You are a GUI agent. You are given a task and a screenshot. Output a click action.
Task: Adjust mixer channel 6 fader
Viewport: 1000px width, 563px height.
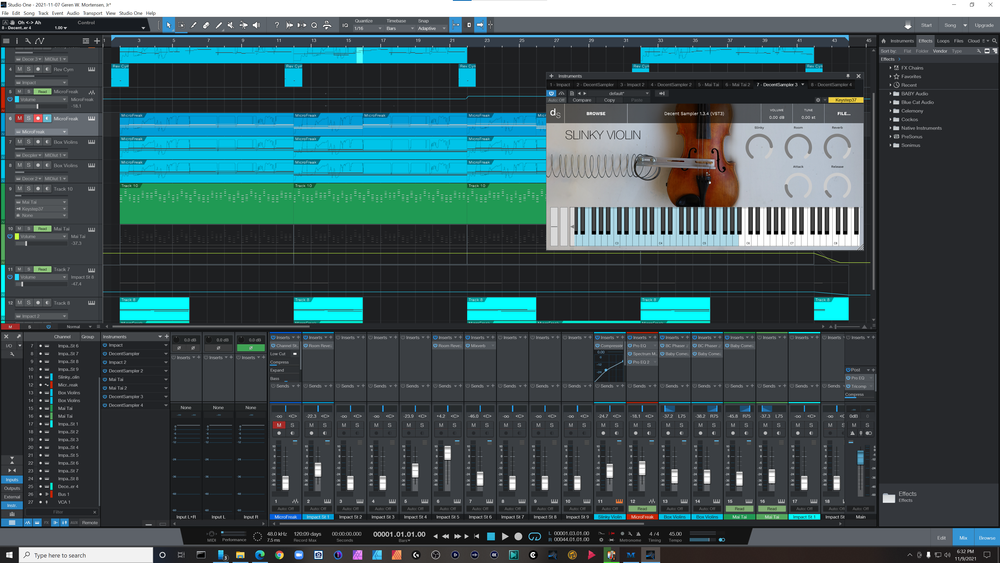tap(448, 453)
